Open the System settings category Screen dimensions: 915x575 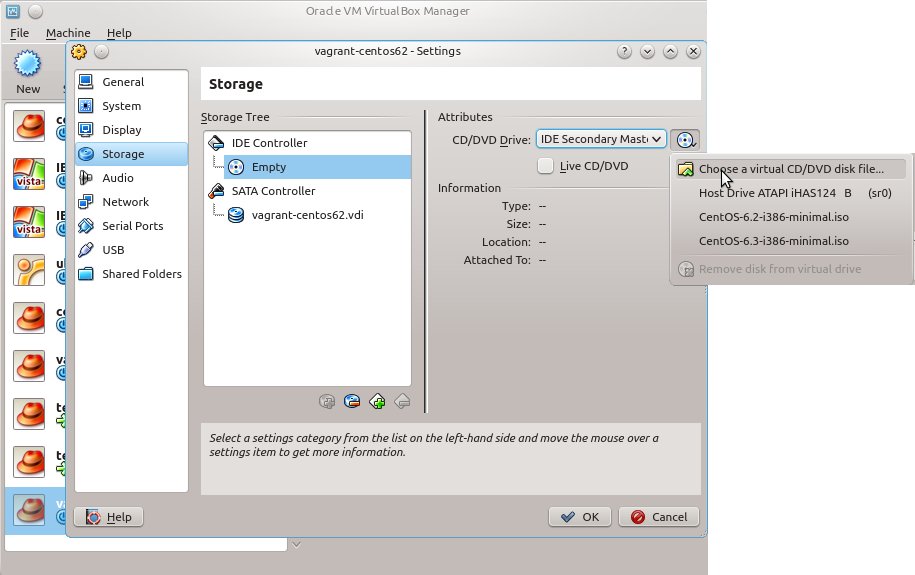click(x=131, y=106)
